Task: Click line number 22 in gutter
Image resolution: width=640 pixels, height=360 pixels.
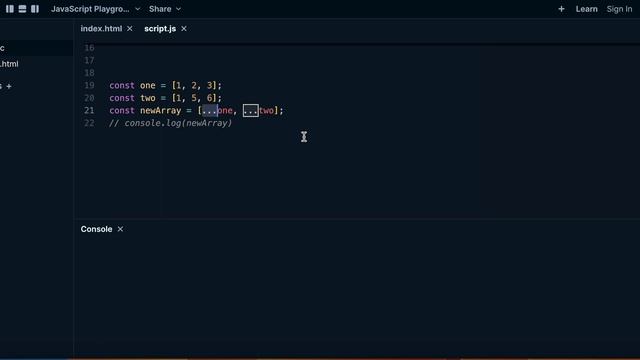Action: pyautogui.click(x=89, y=123)
